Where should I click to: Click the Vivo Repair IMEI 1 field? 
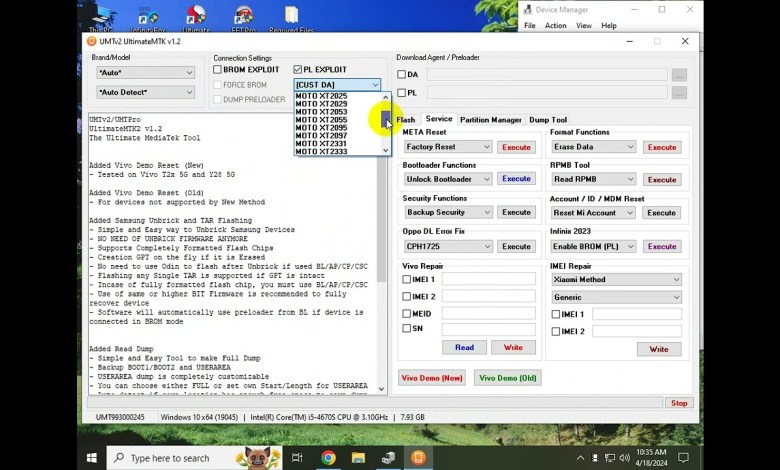tap(488, 279)
